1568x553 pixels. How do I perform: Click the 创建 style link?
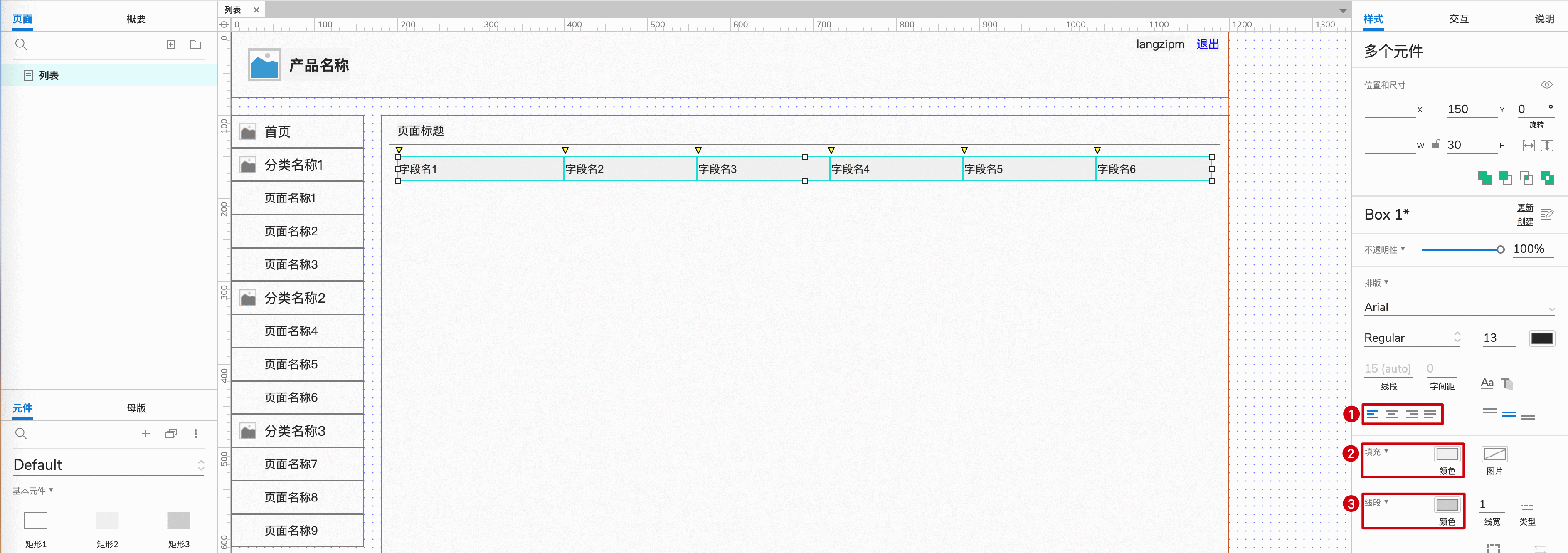1525,222
